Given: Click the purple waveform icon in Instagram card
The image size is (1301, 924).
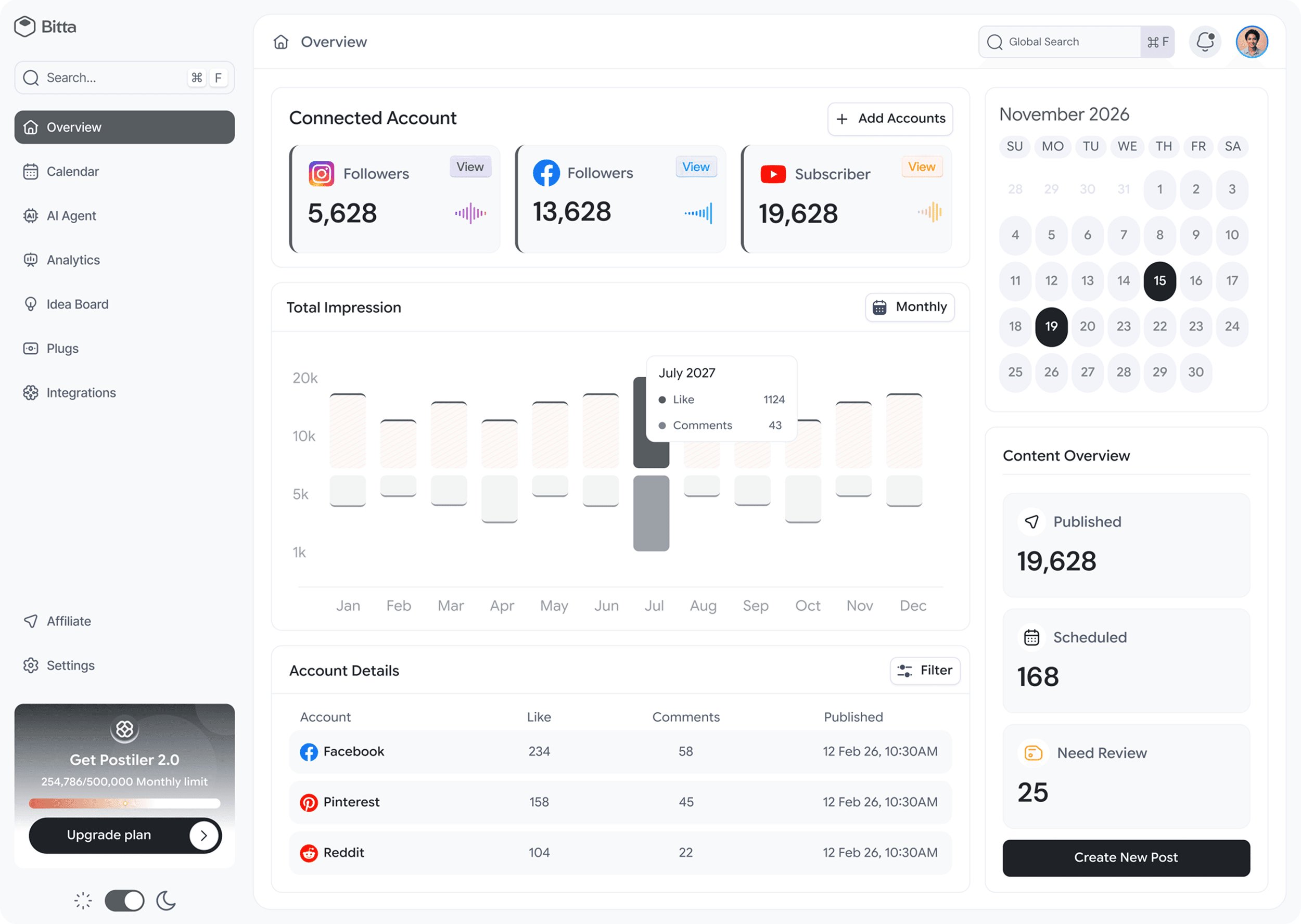Looking at the screenshot, I should [470, 213].
